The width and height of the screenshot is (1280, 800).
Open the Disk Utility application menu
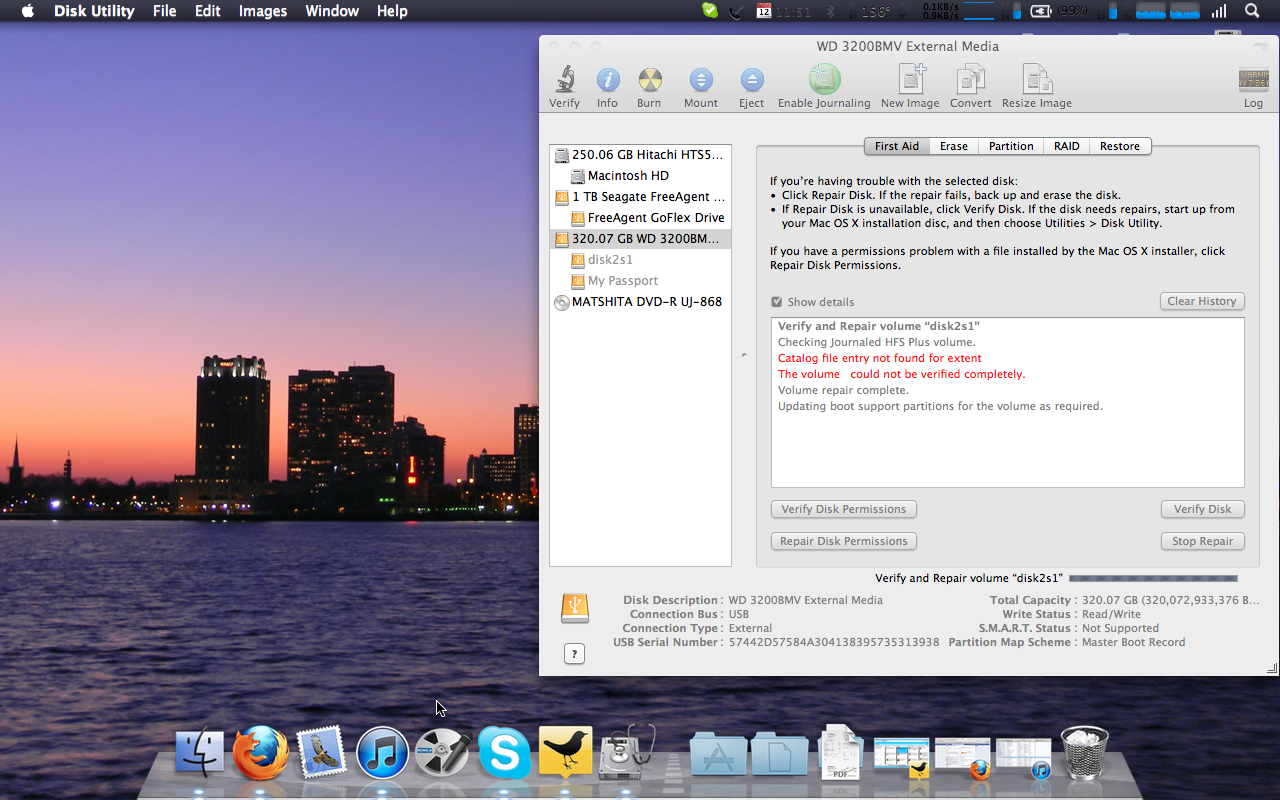(94, 11)
